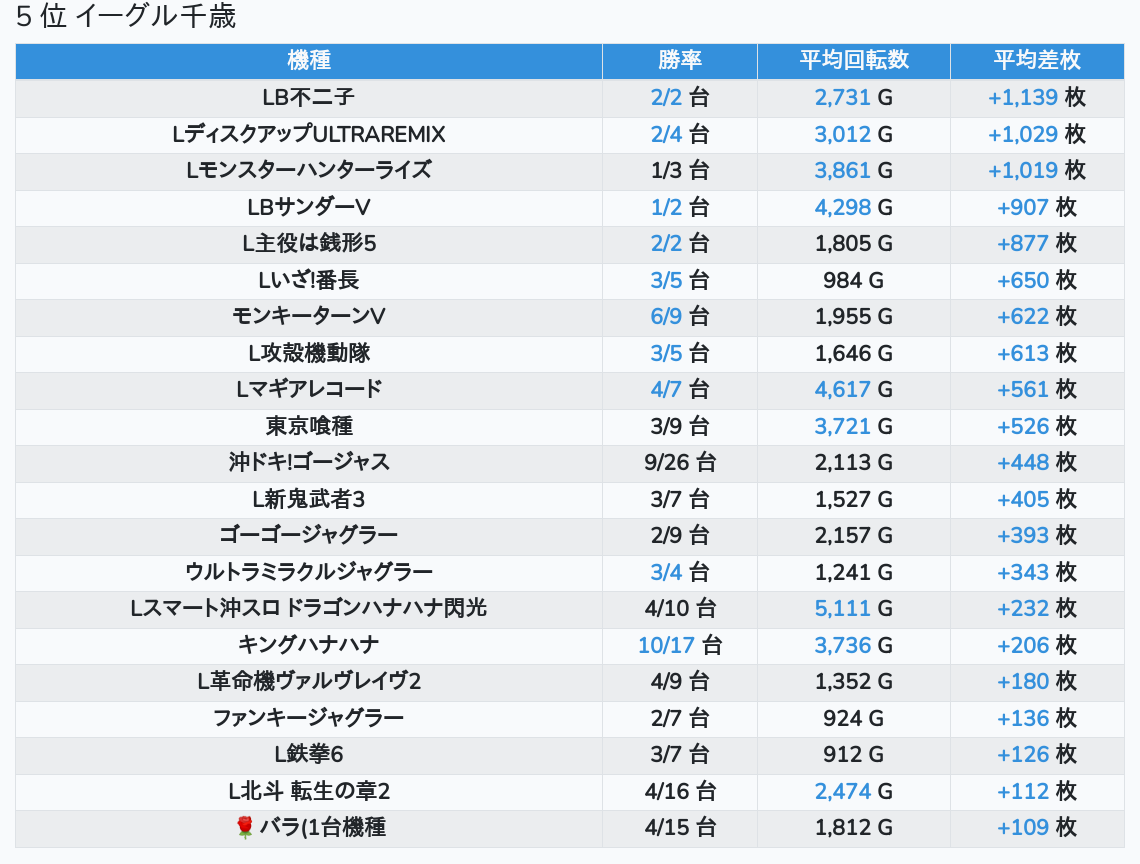Select 沖ドキ!ゴージャス machine name

pyautogui.click(x=308, y=462)
